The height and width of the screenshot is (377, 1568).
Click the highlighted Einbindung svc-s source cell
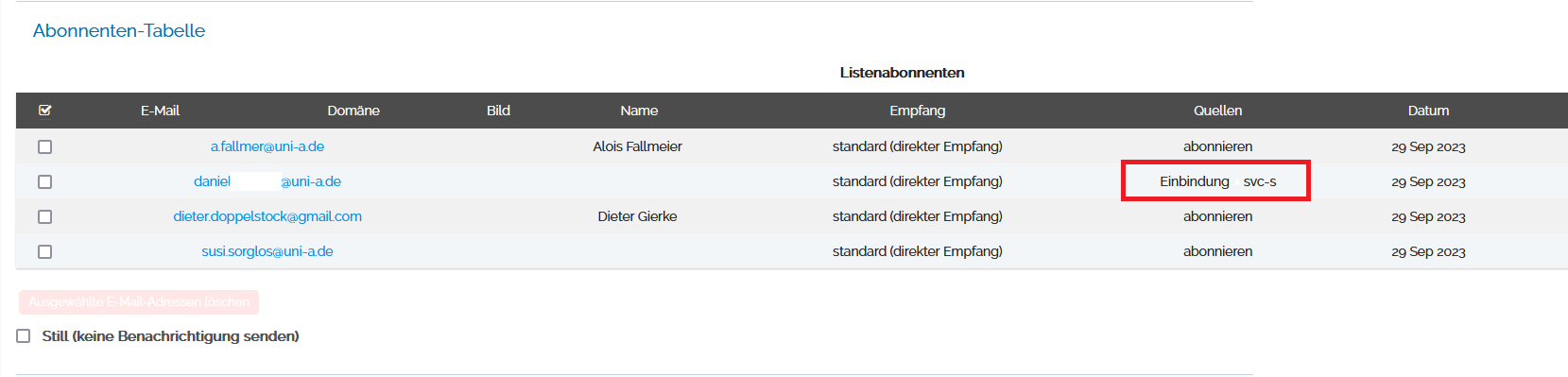[x=1215, y=180]
